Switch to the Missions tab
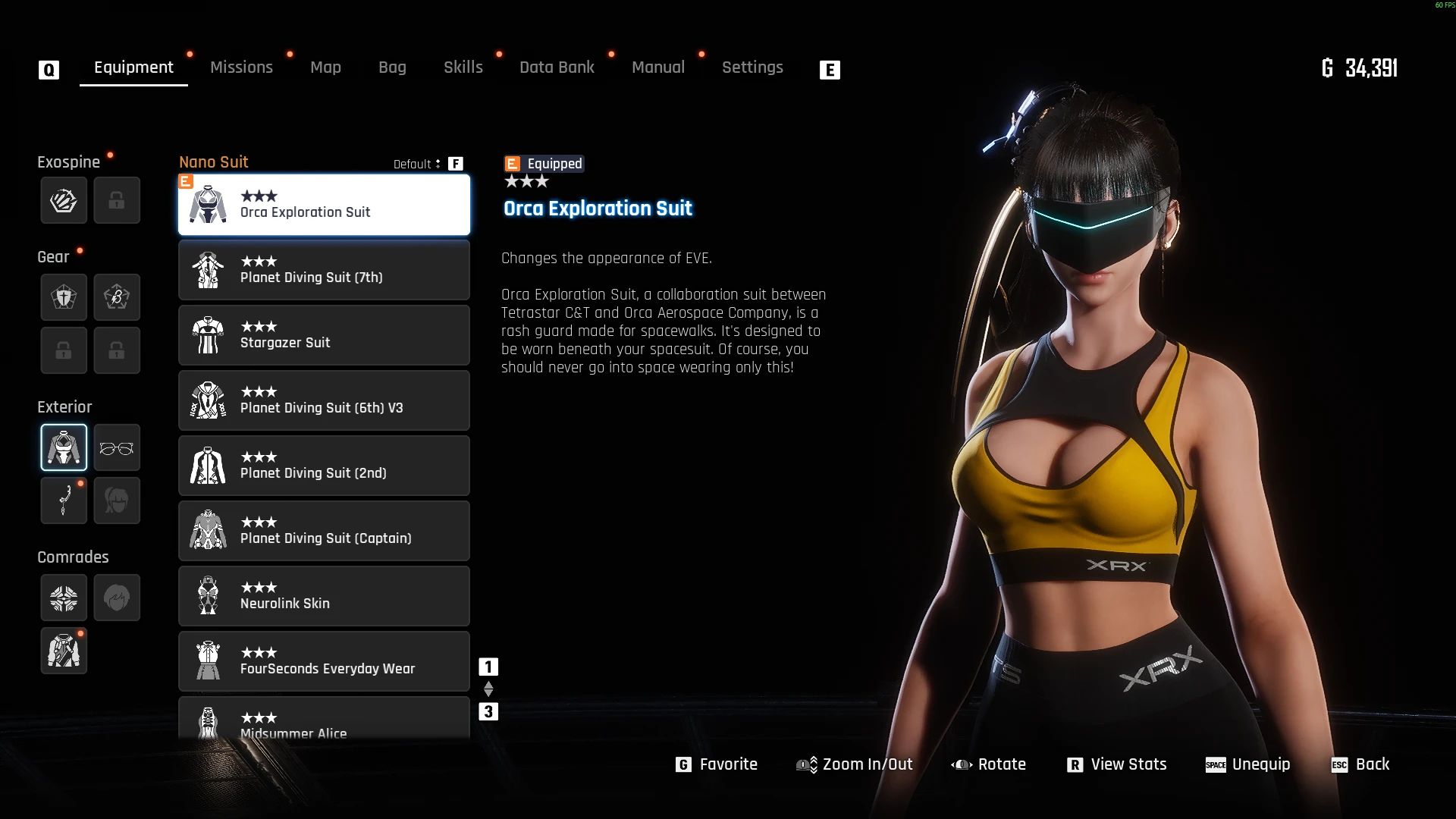The width and height of the screenshot is (1456, 819). [241, 67]
